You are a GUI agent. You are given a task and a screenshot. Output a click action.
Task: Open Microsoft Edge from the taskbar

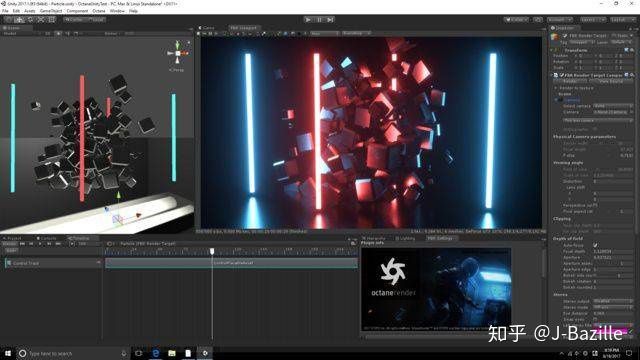(156, 353)
